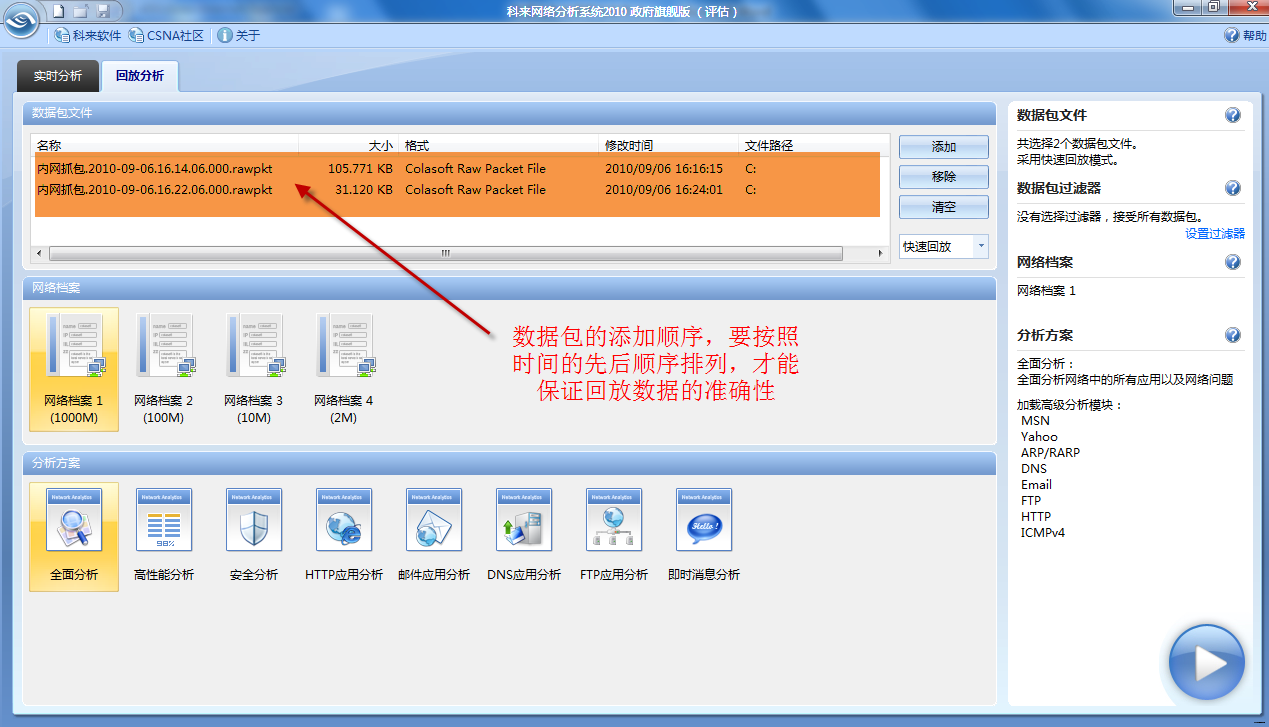Sort by the 格式 column header

point(499,146)
